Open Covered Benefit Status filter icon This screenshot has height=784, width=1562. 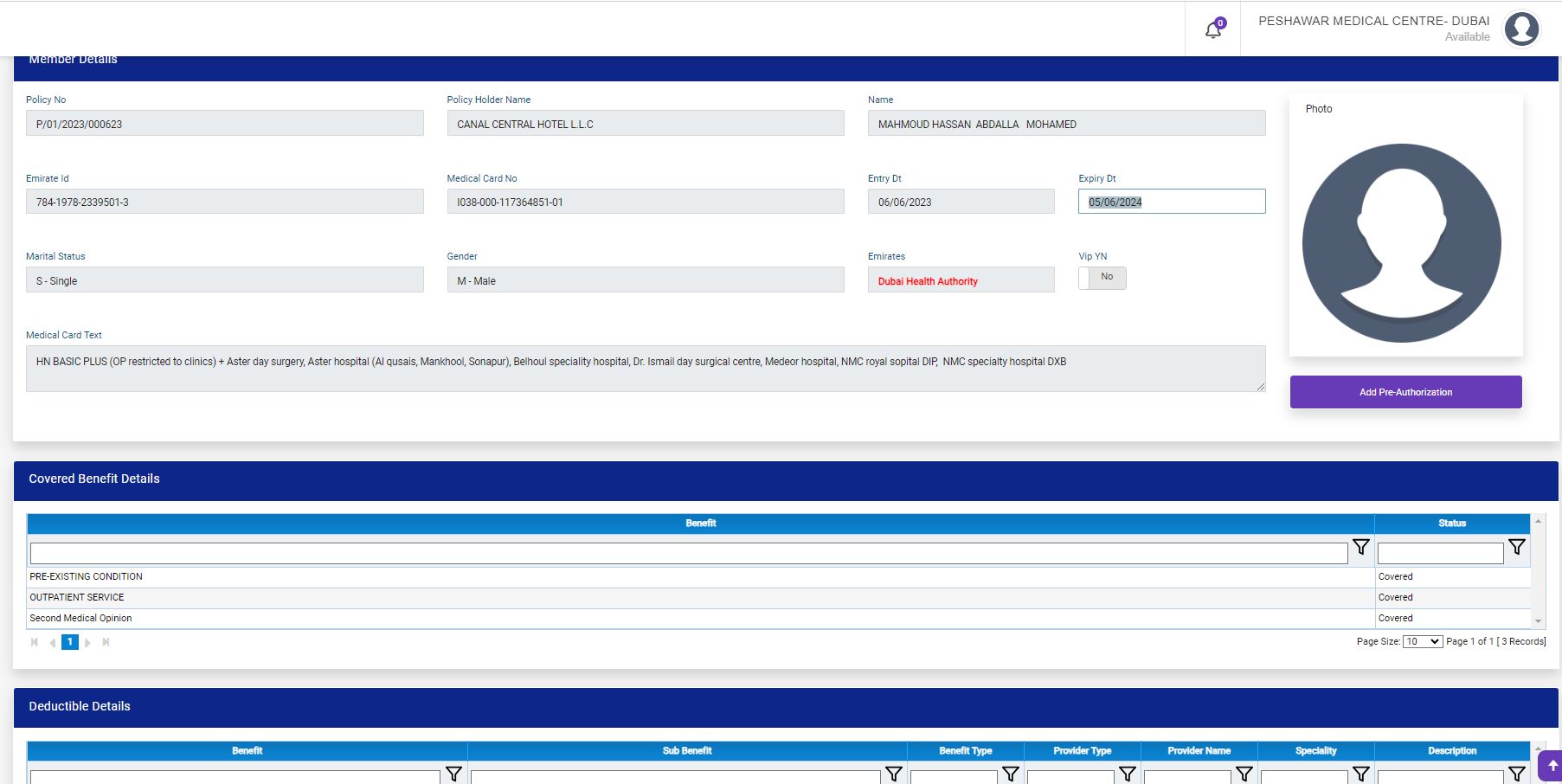tap(1516, 548)
